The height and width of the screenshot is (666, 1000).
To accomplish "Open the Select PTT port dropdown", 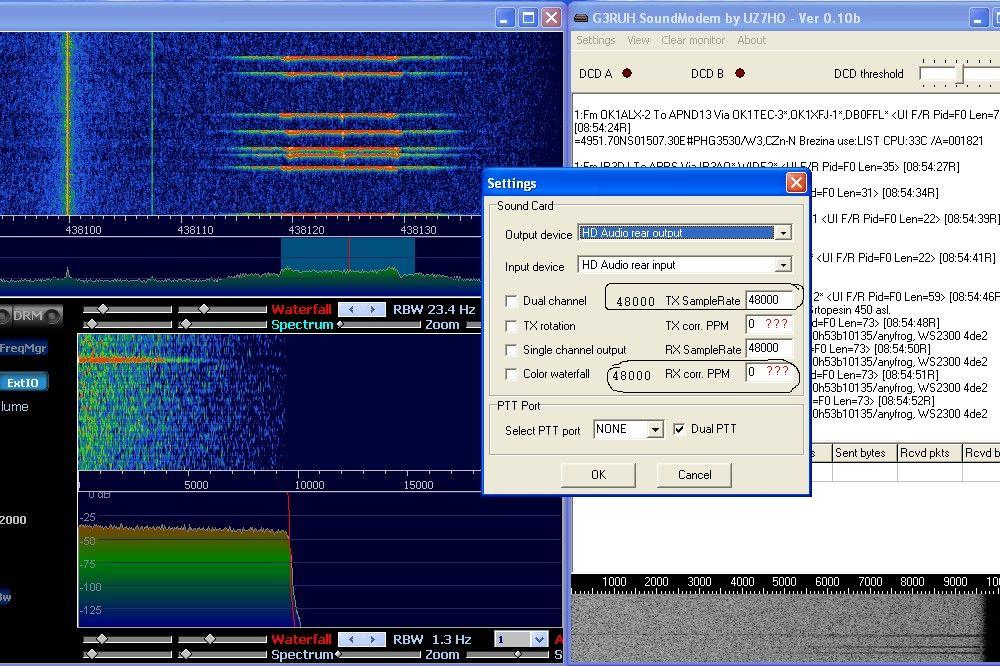I will [x=655, y=429].
